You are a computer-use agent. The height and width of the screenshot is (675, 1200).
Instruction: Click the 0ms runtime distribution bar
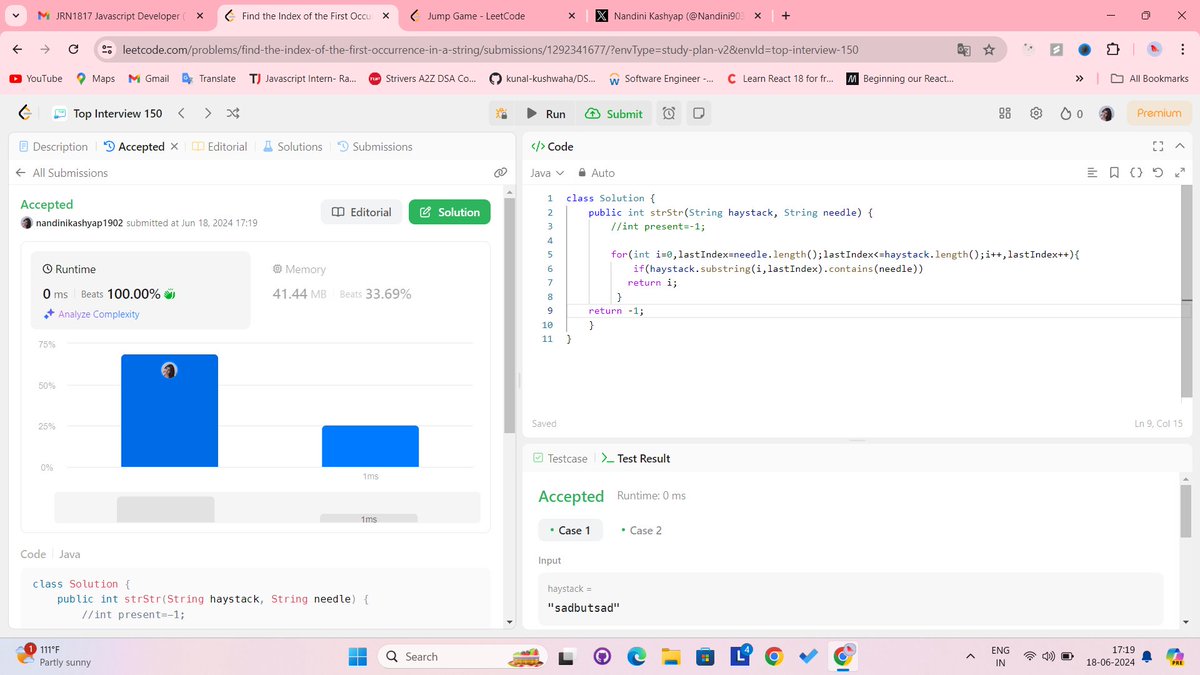(x=169, y=410)
